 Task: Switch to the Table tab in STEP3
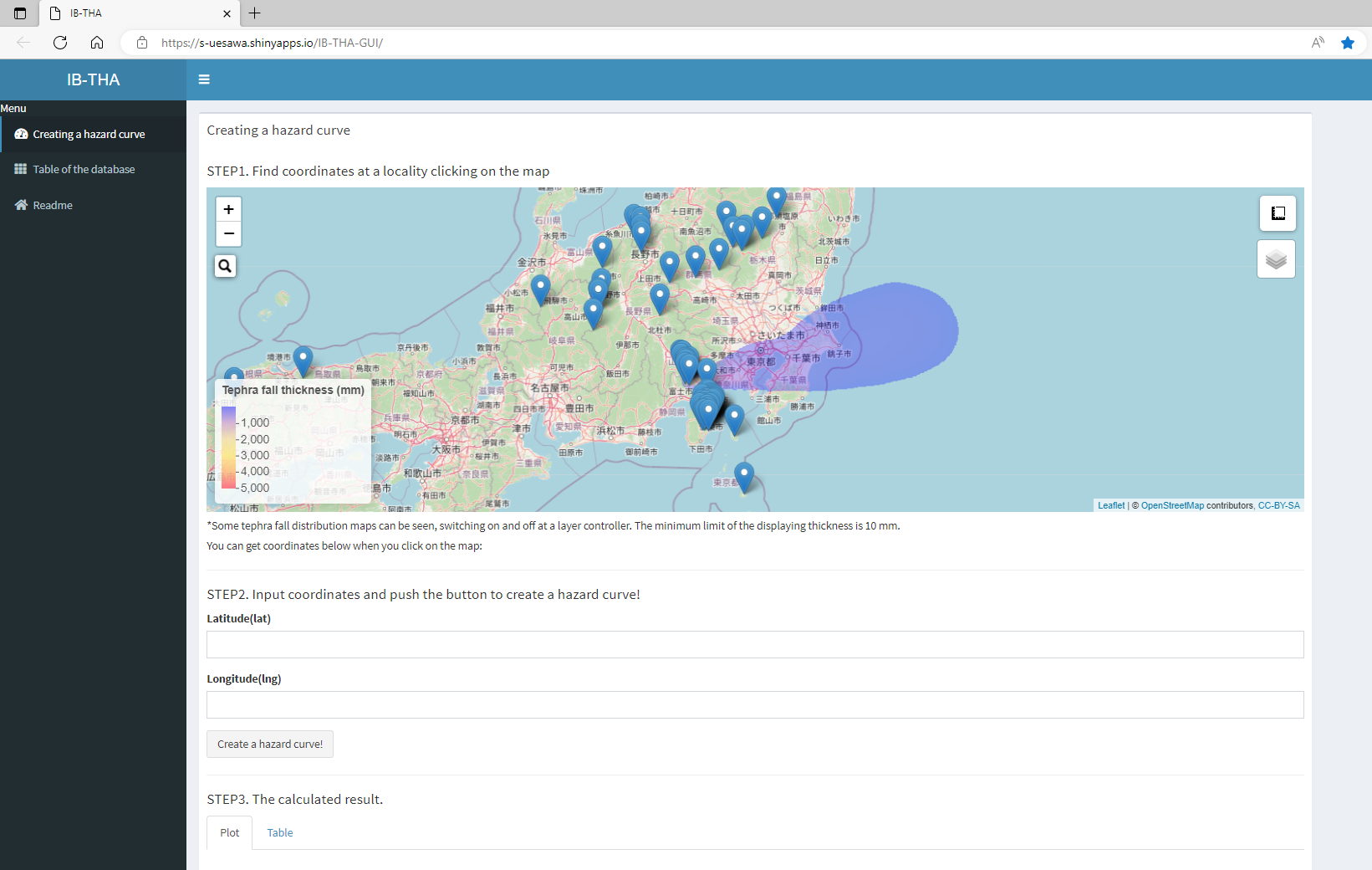click(x=279, y=832)
